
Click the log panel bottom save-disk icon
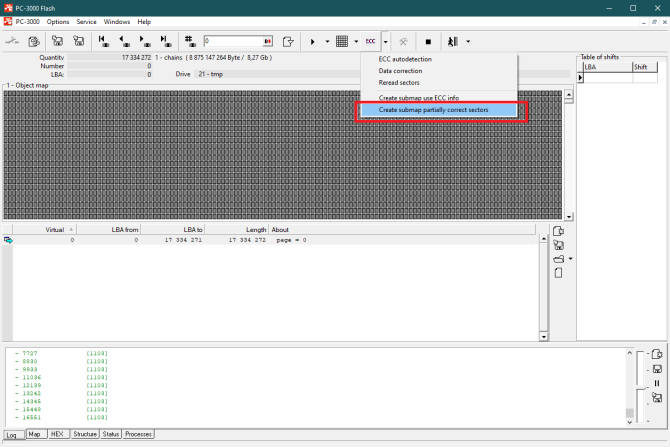[657, 398]
